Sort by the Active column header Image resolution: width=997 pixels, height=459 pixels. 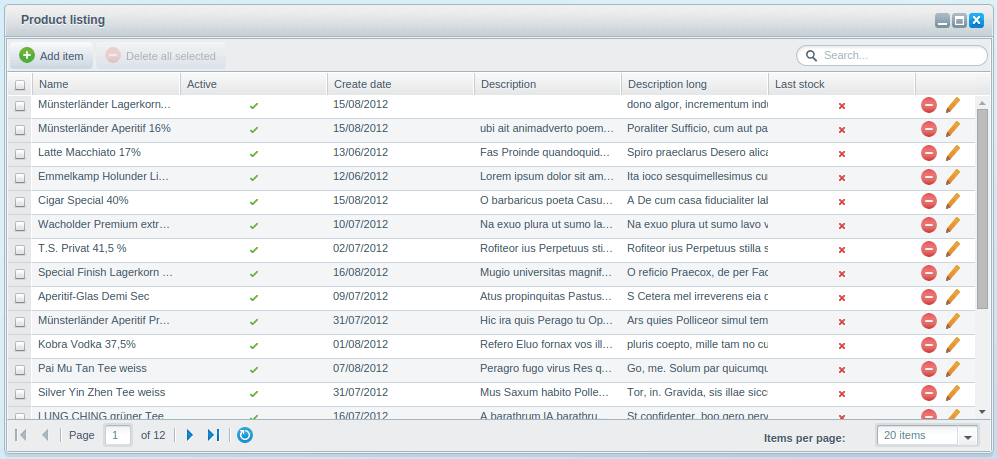pyautogui.click(x=254, y=84)
